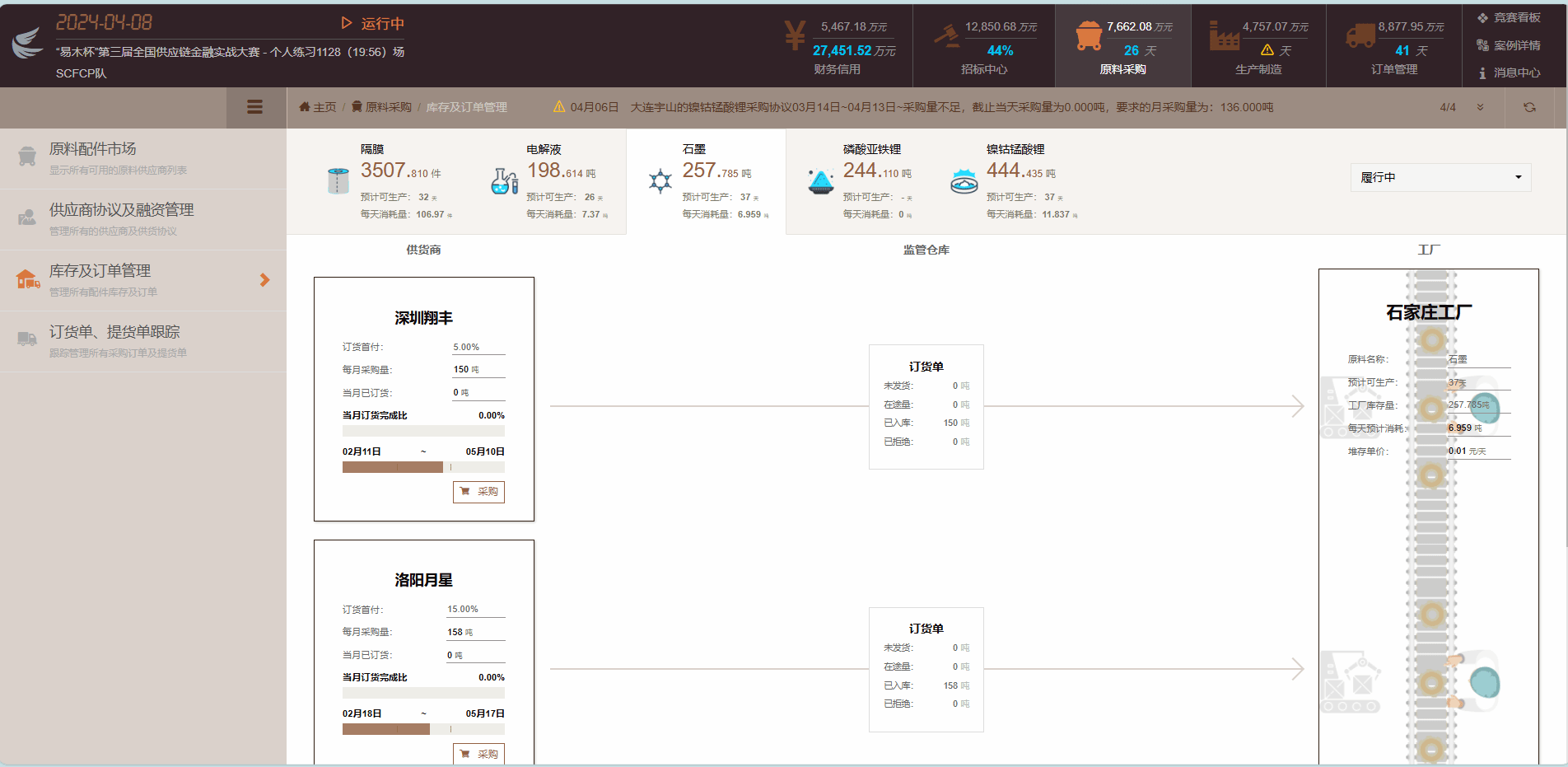Open 竞赛看板 link
Image resolution: width=1568 pixels, height=767 pixels.
[1509, 17]
